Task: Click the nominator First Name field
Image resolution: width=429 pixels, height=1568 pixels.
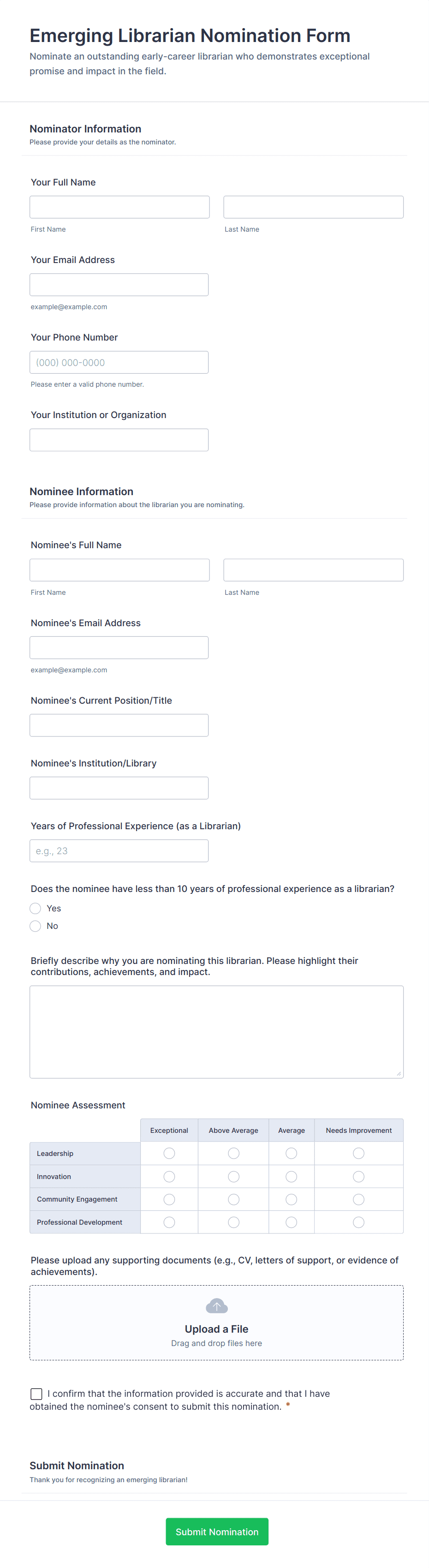Action: point(119,206)
